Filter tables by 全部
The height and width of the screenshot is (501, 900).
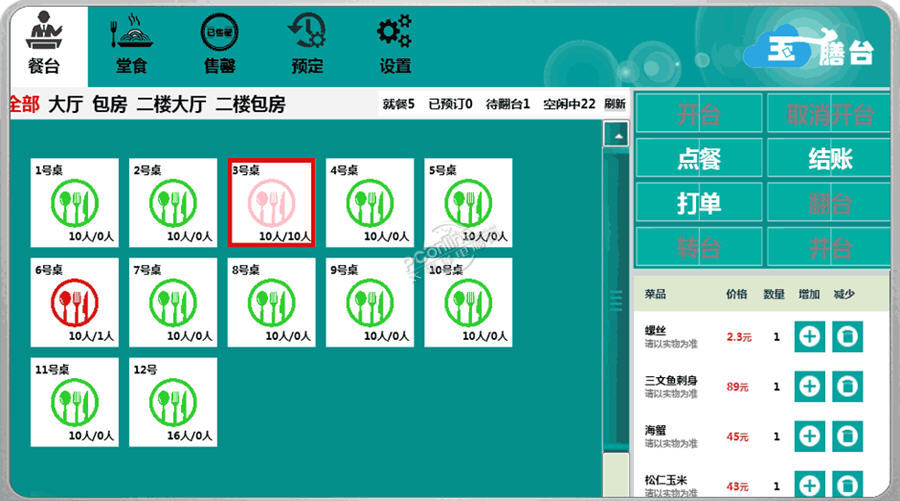coord(25,104)
